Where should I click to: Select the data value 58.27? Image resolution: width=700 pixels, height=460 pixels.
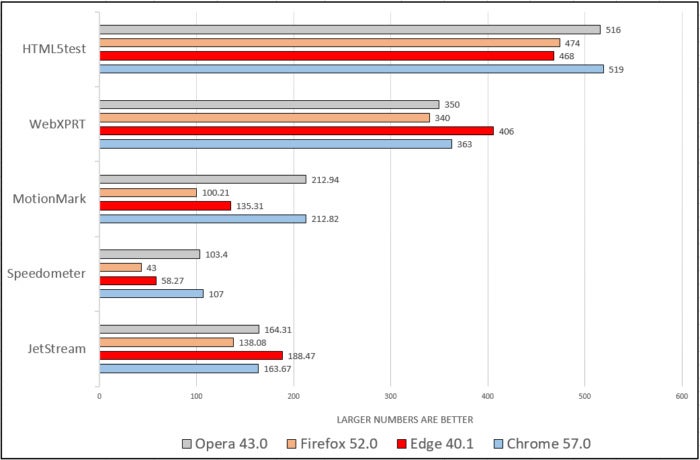172,281
